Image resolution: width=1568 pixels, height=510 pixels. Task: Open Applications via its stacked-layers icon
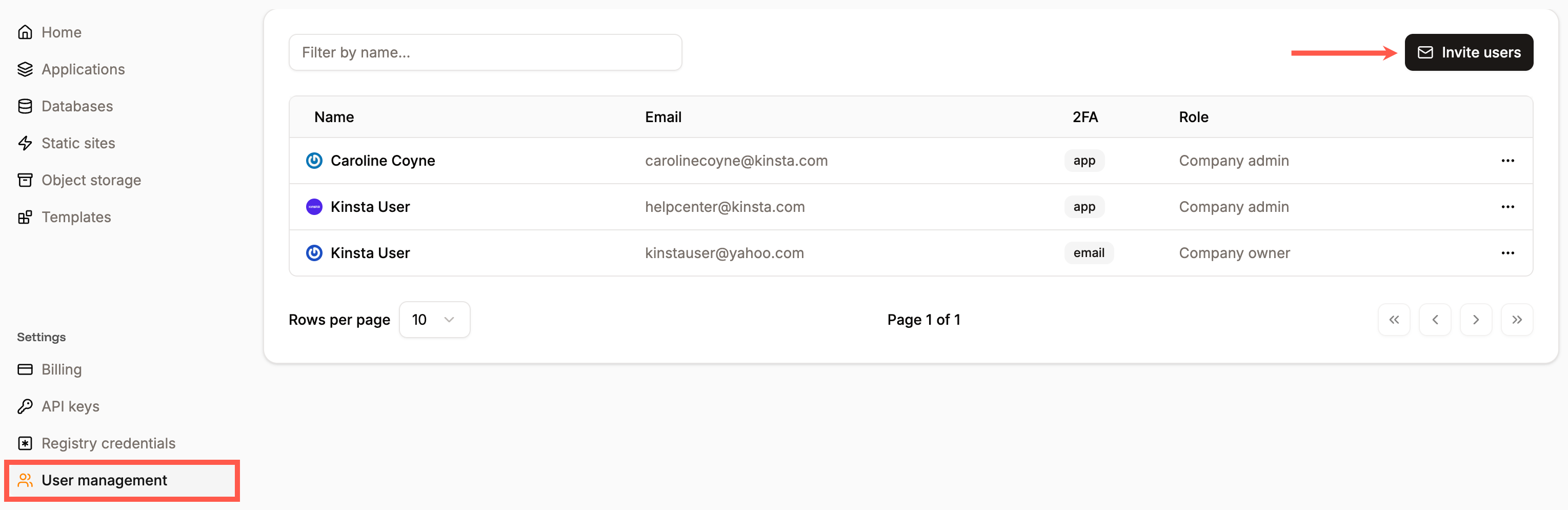coord(25,69)
